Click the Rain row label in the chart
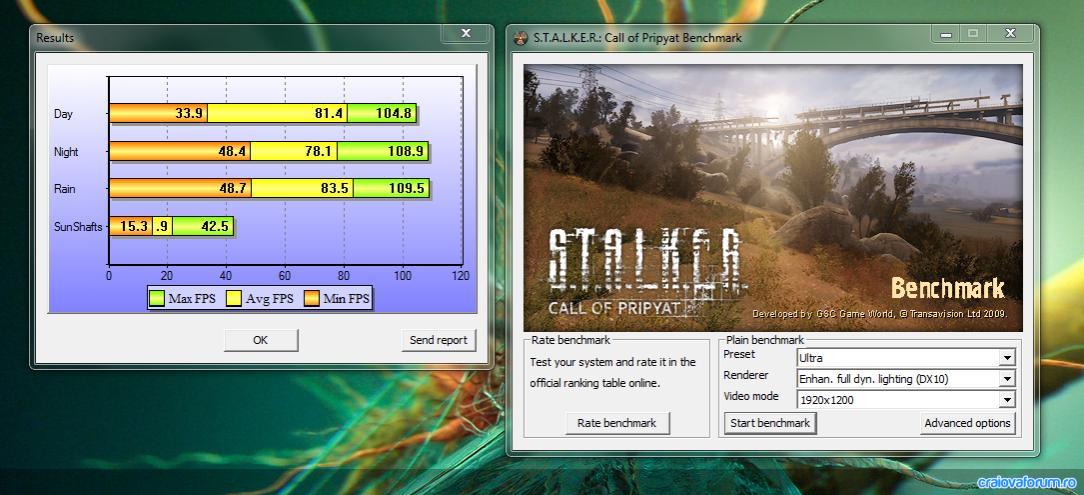The image size is (1084, 495). tap(65, 189)
